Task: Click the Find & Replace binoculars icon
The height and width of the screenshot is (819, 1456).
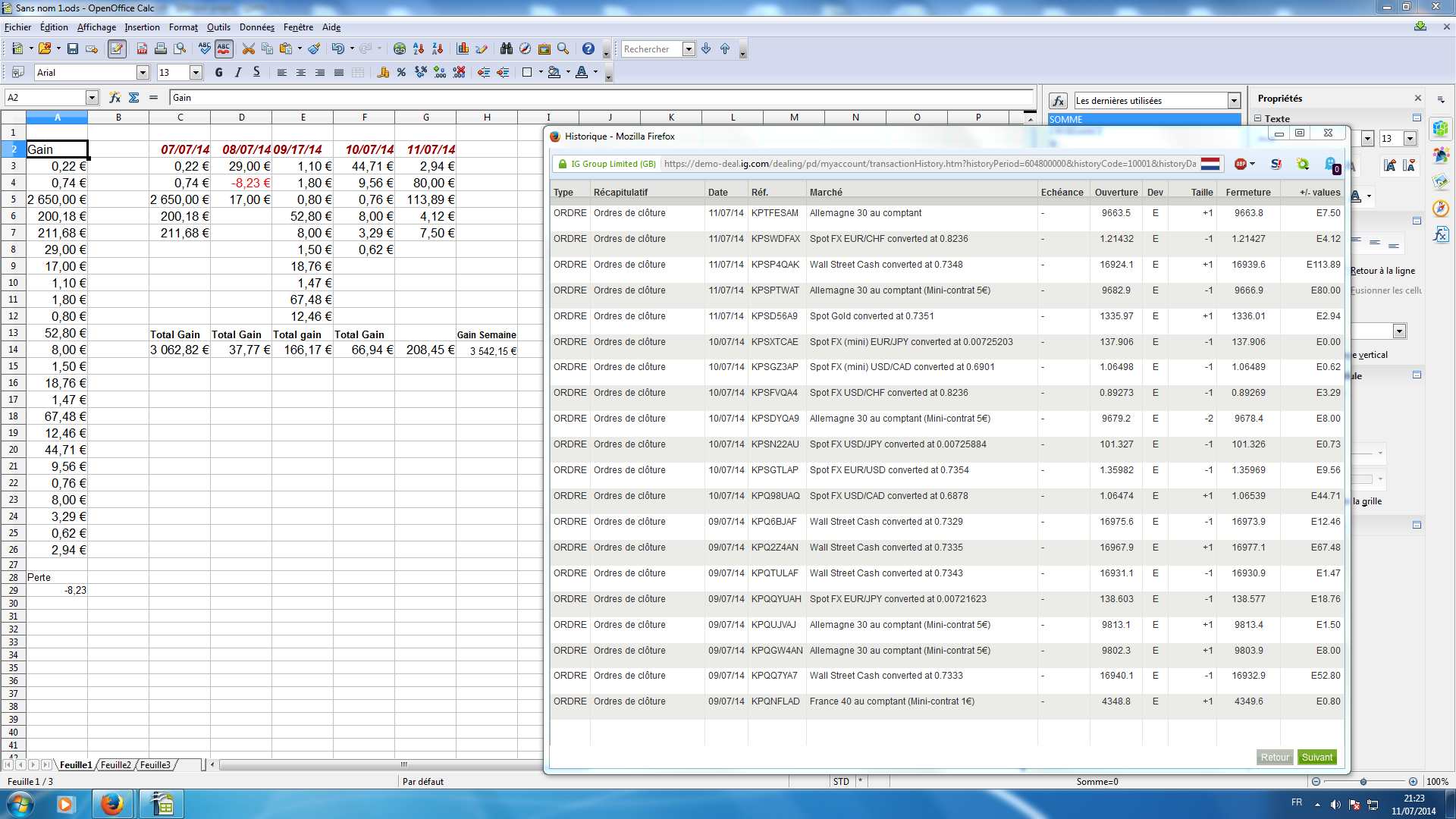Action: 507,49
